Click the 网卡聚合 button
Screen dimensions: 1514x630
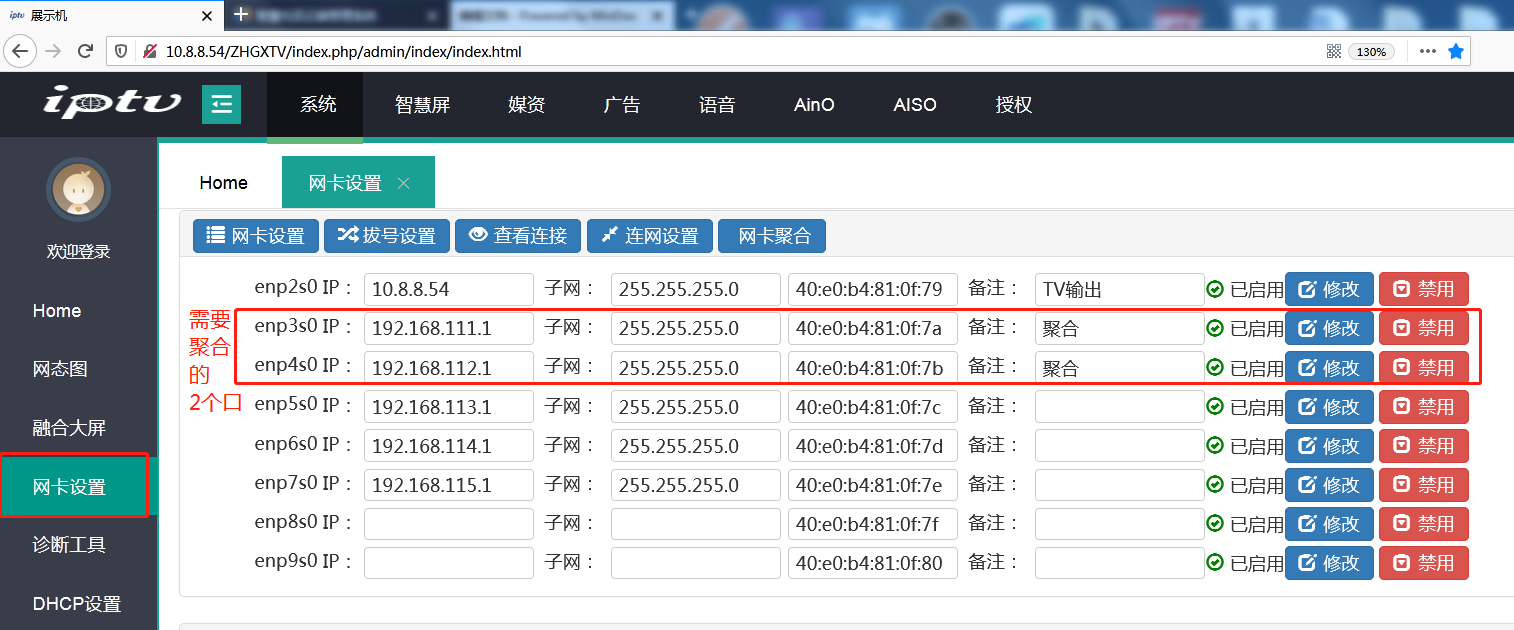pos(772,236)
